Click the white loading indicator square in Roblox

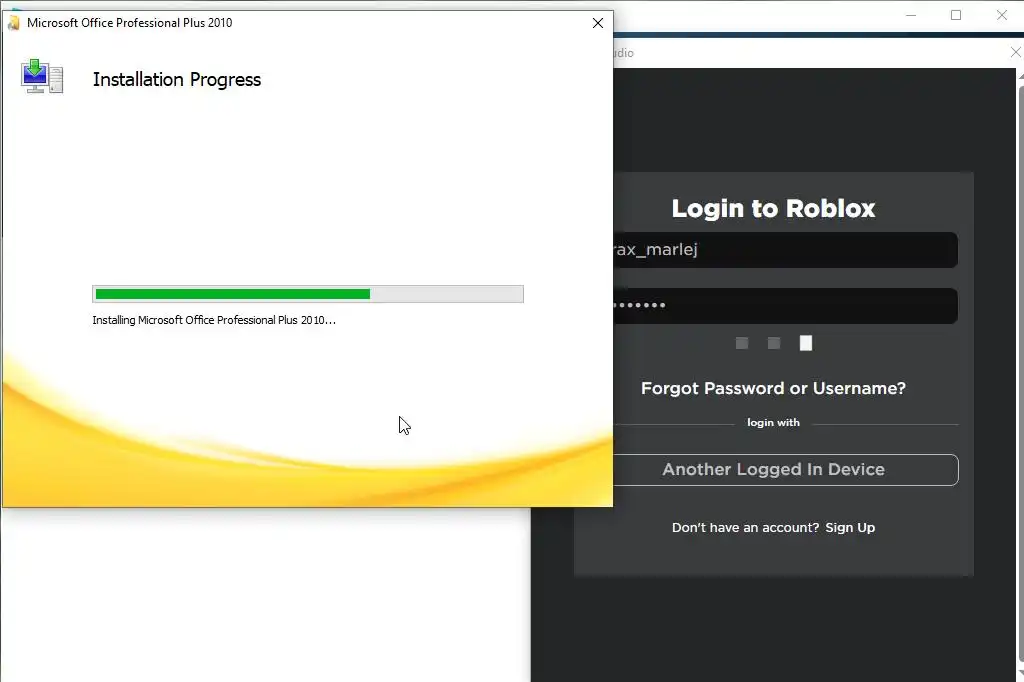(806, 343)
